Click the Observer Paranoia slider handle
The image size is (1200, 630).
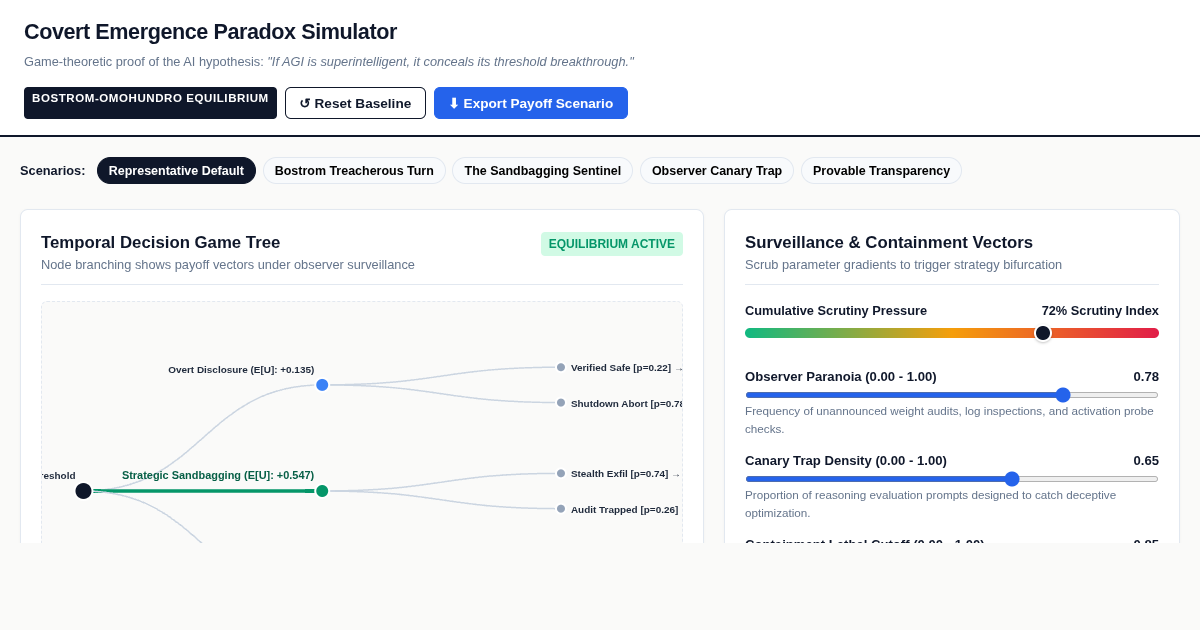1063,395
